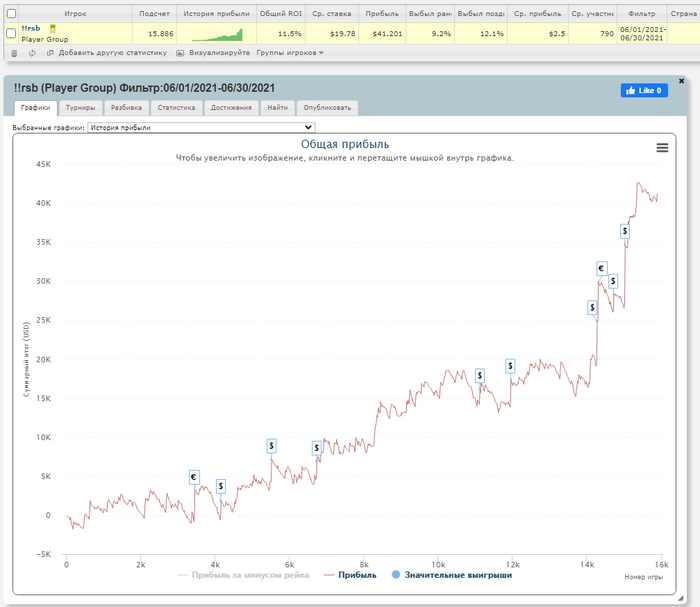
Task: Click the dollar win marker just below the euro marker at 30K
Action: pos(613,281)
